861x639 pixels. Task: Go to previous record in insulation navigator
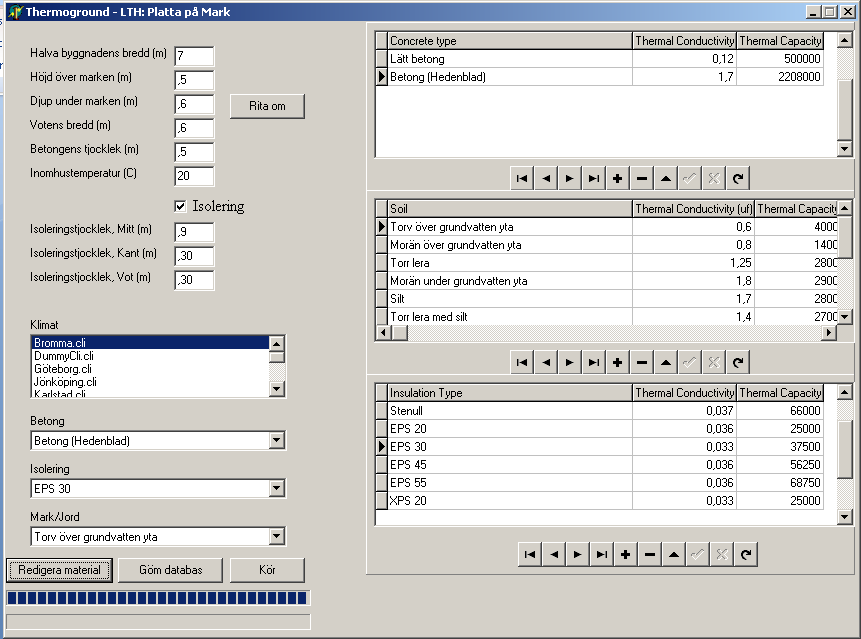tap(554, 554)
